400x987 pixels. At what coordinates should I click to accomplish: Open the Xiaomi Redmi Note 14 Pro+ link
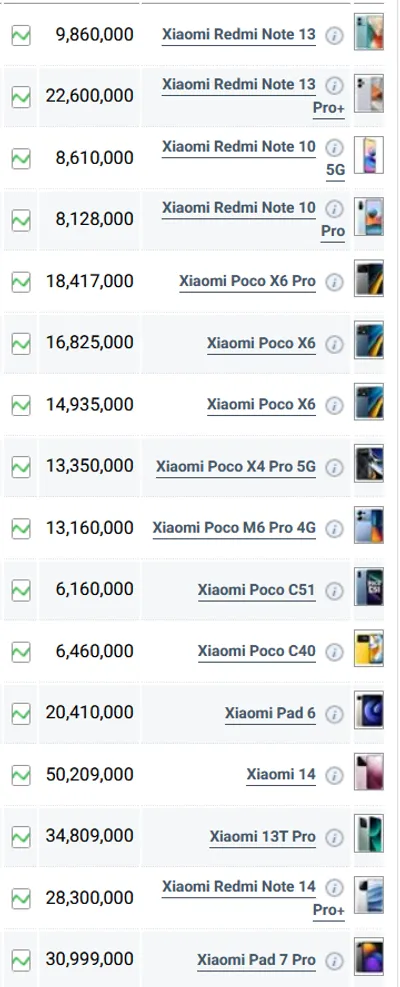coord(253,898)
